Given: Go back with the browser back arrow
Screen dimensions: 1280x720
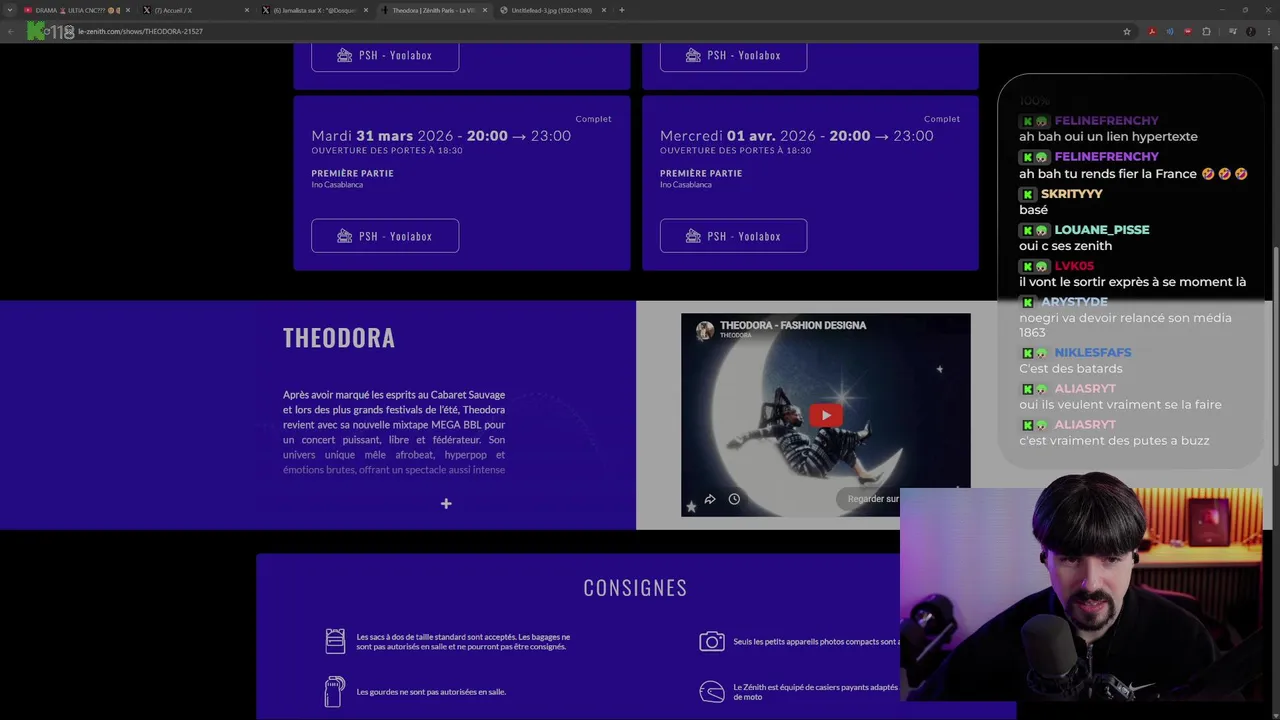Looking at the screenshot, I should click(x=11, y=31).
